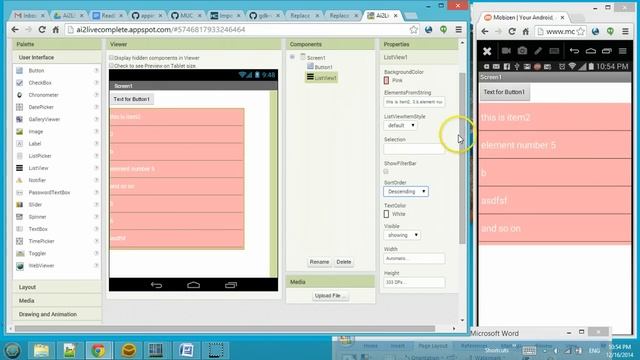The image size is (640, 360).
Task: Open the Mobizen toolbar menu icon
Action: point(622,51)
